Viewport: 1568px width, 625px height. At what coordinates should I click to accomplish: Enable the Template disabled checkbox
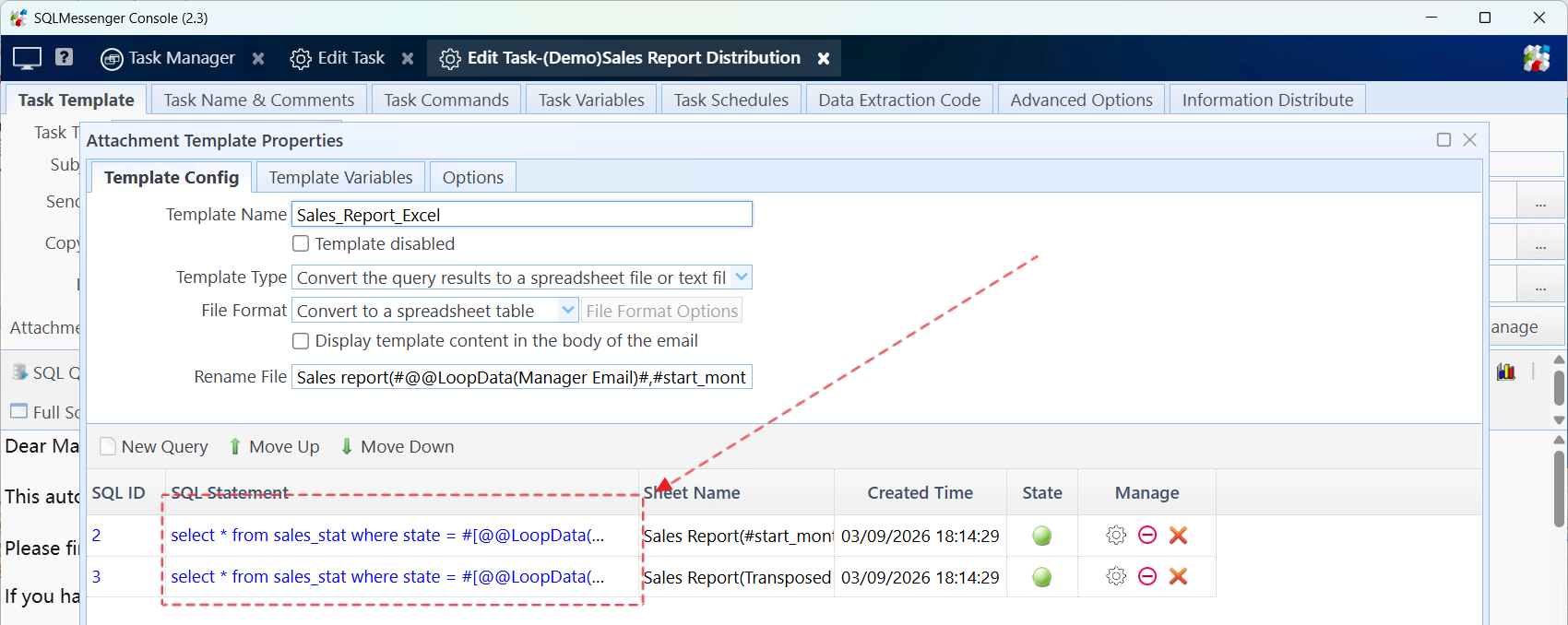(301, 244)
